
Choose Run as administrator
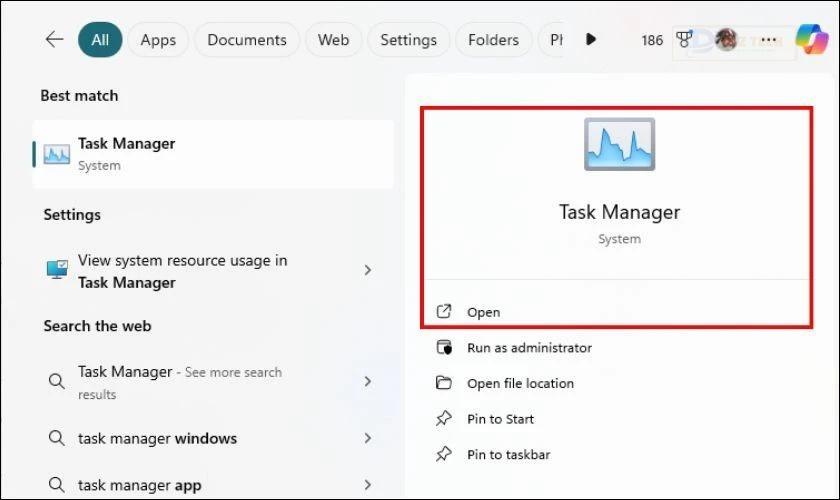529,348
